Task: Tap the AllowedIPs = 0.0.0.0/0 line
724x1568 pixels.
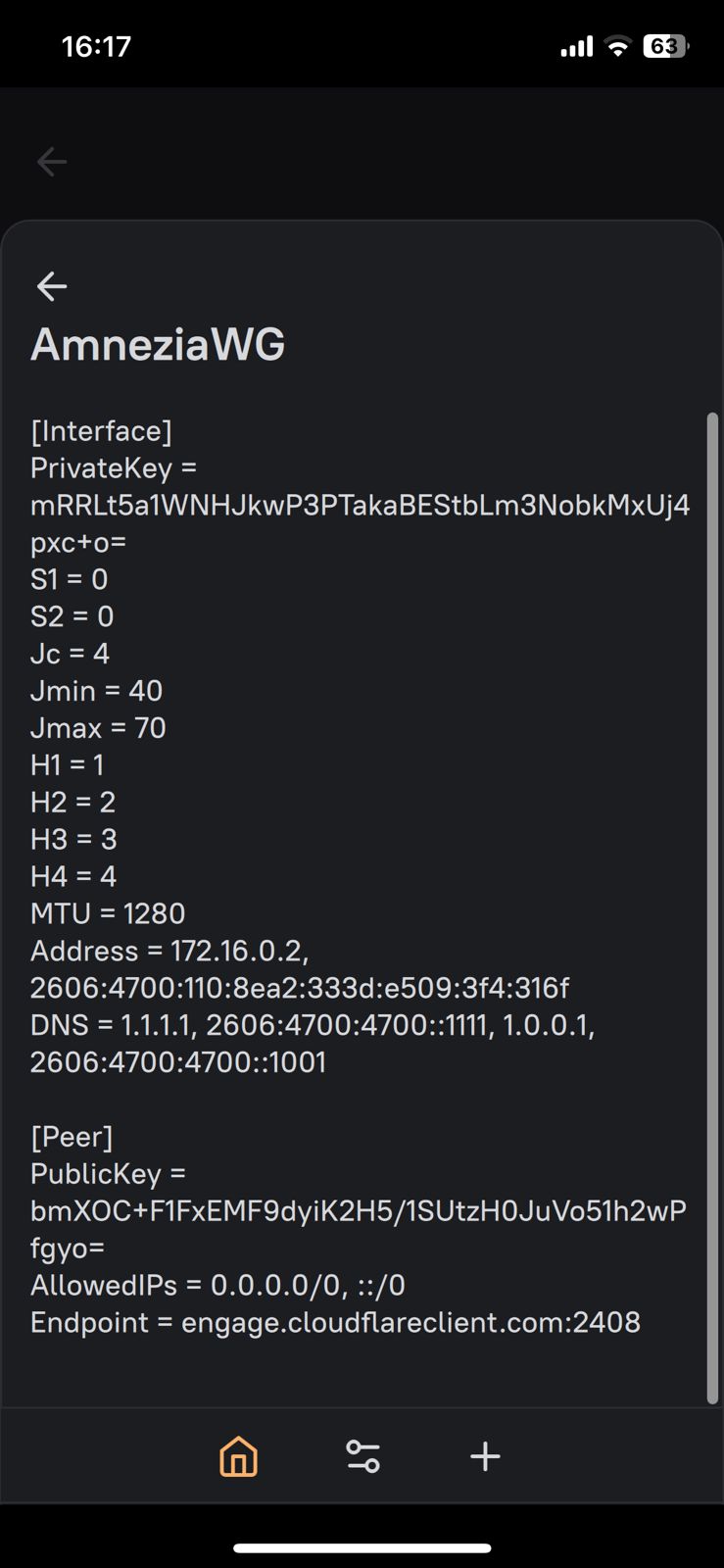Action: (217, 1286)
